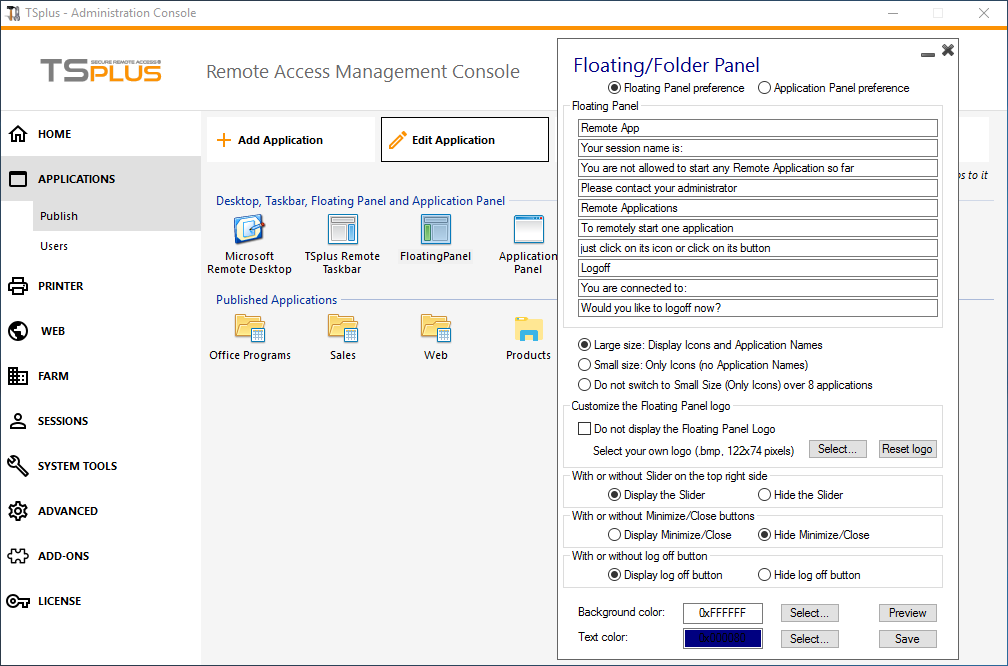The width and height of the screenshot is (1008, 666).
Task: Click Select button beside Background color
Action: point(809,613)
